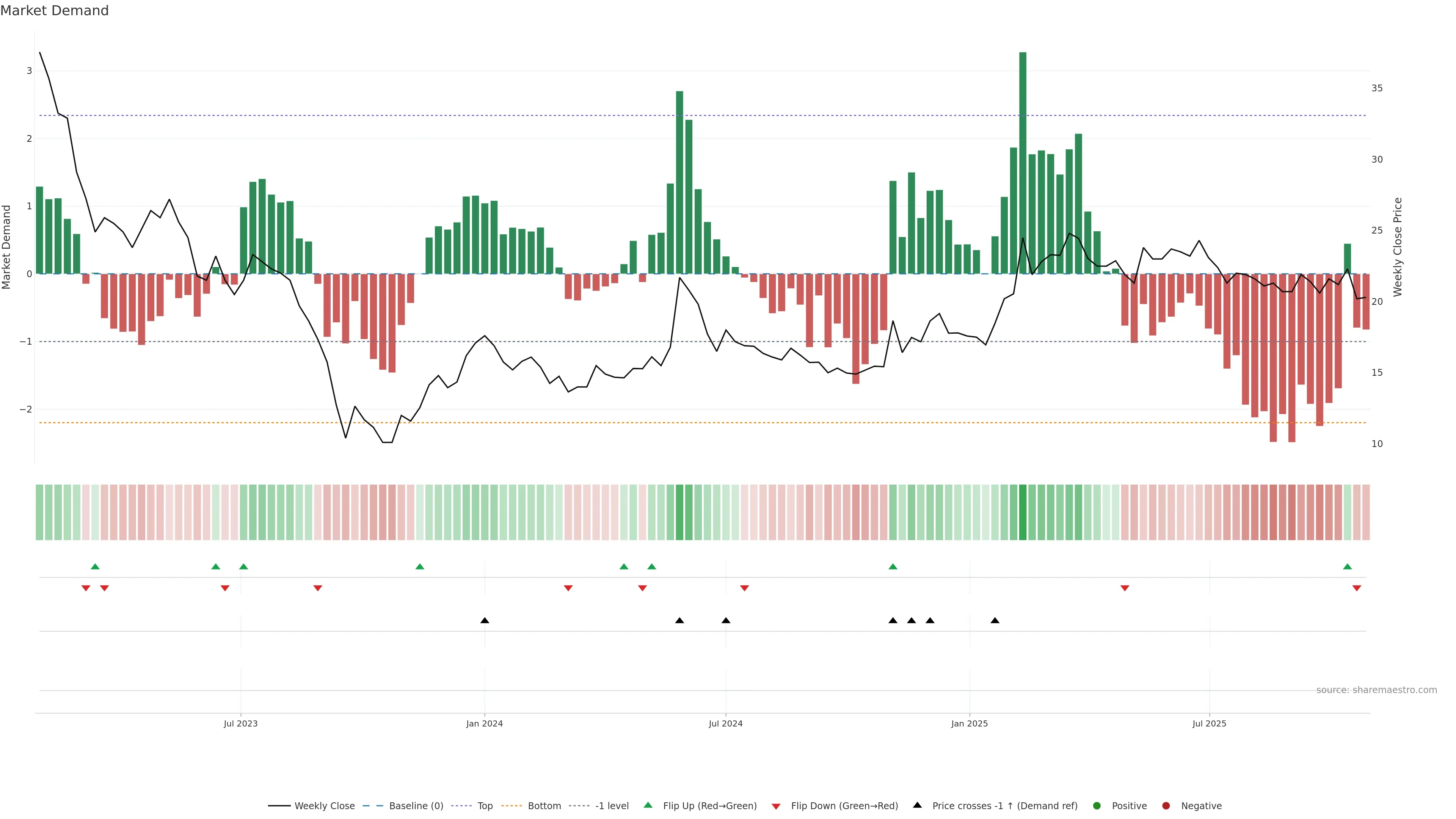
Task: Click the last red flip-down marker on right
Action: tap(1357, 588)
